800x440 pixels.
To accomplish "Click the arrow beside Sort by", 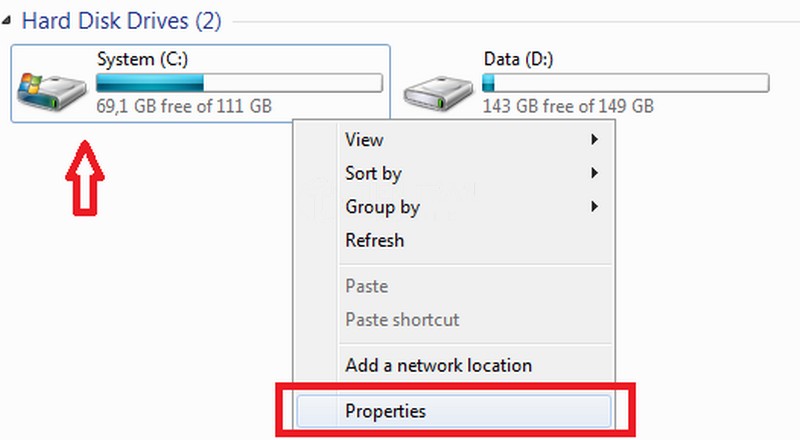I will pos(595,173).
